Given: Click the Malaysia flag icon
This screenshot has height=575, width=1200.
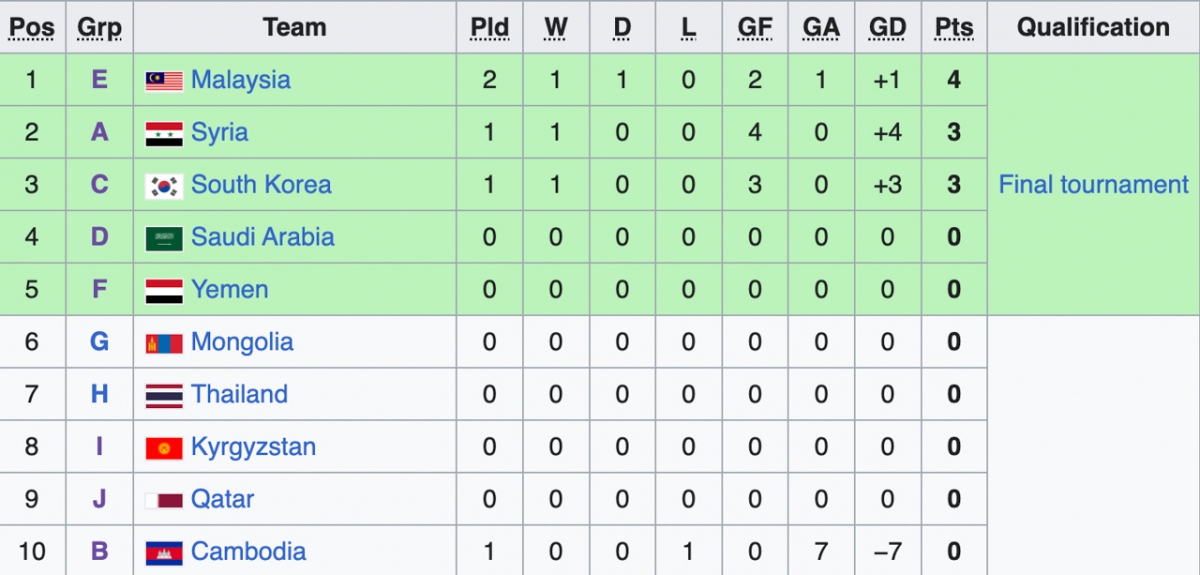Looking at the screenshot, I should tap(164, 80).
